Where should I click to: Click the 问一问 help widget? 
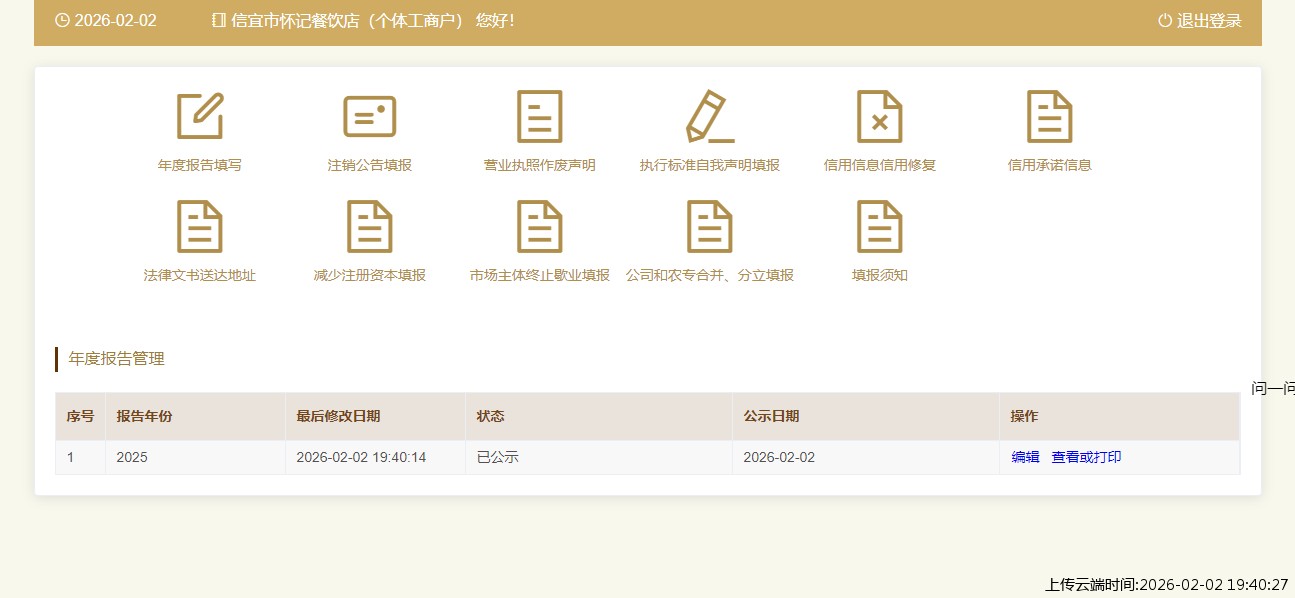point(1272,389)
